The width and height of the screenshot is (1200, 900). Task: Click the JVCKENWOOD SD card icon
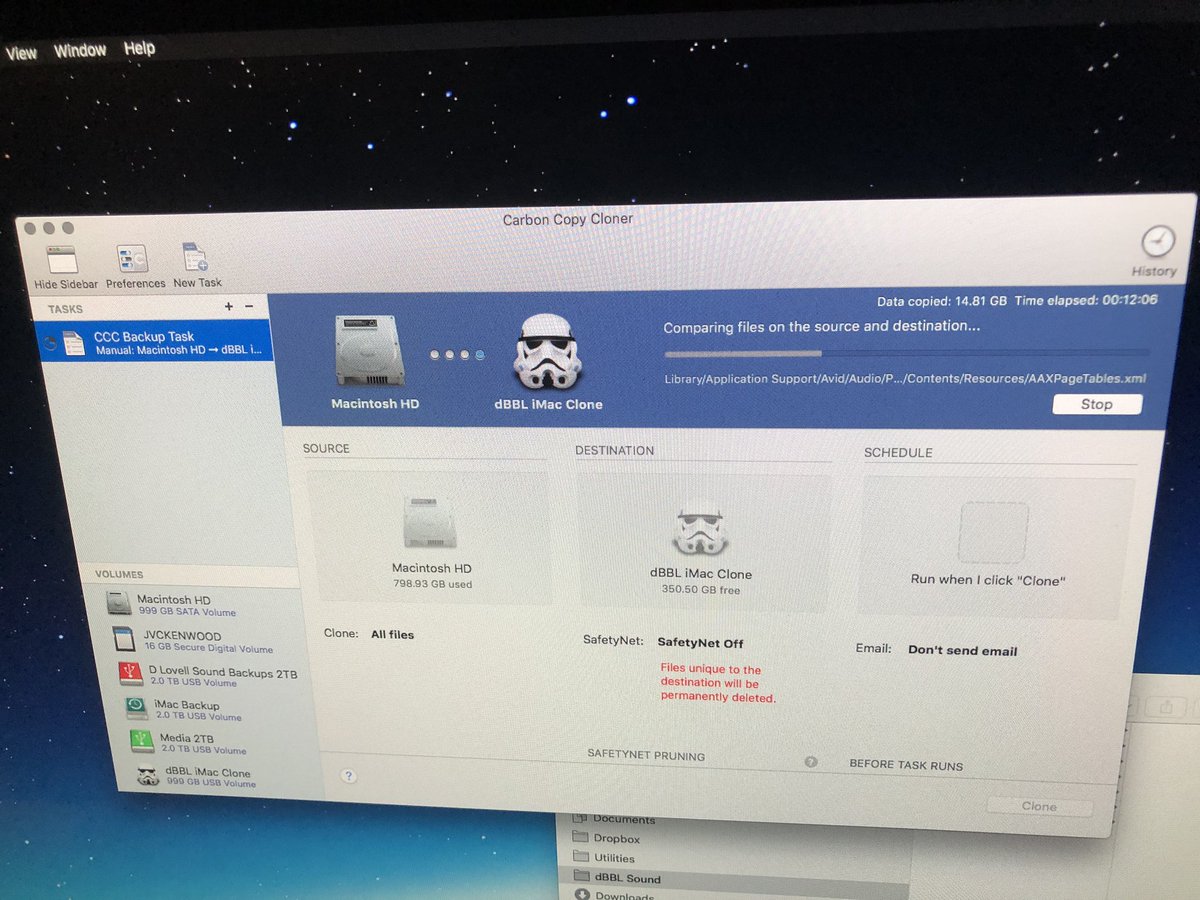pyautogui.click(x=124, y=639)
